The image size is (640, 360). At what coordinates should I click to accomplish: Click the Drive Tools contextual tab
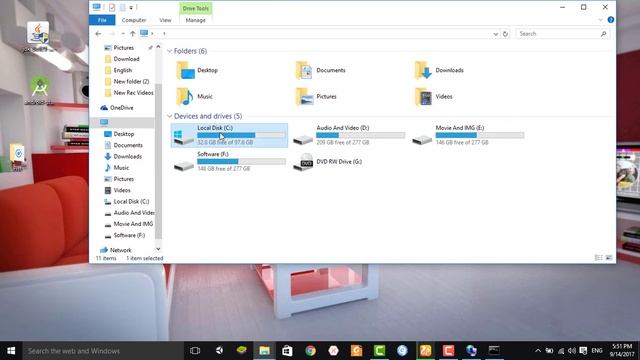click(x=196, y=8)
